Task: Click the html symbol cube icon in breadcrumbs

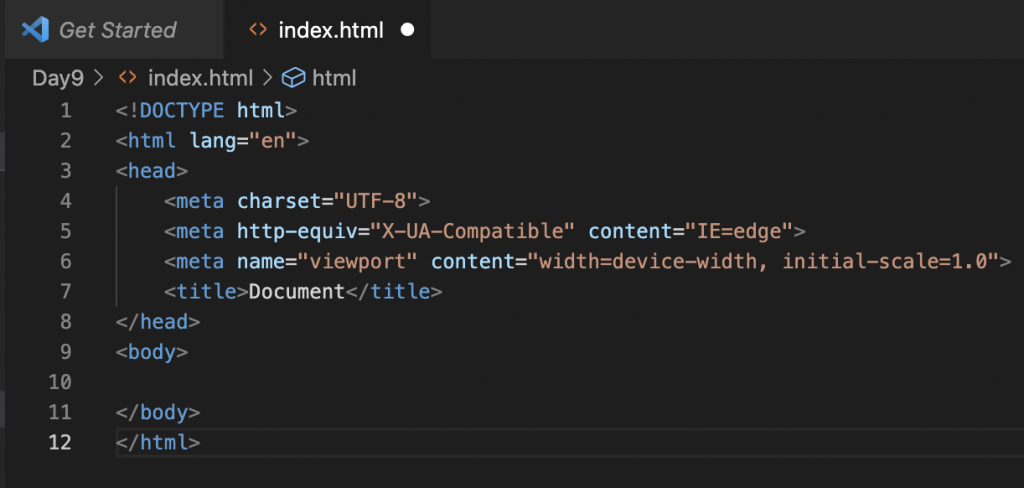Action: click(x=293, y=77)
